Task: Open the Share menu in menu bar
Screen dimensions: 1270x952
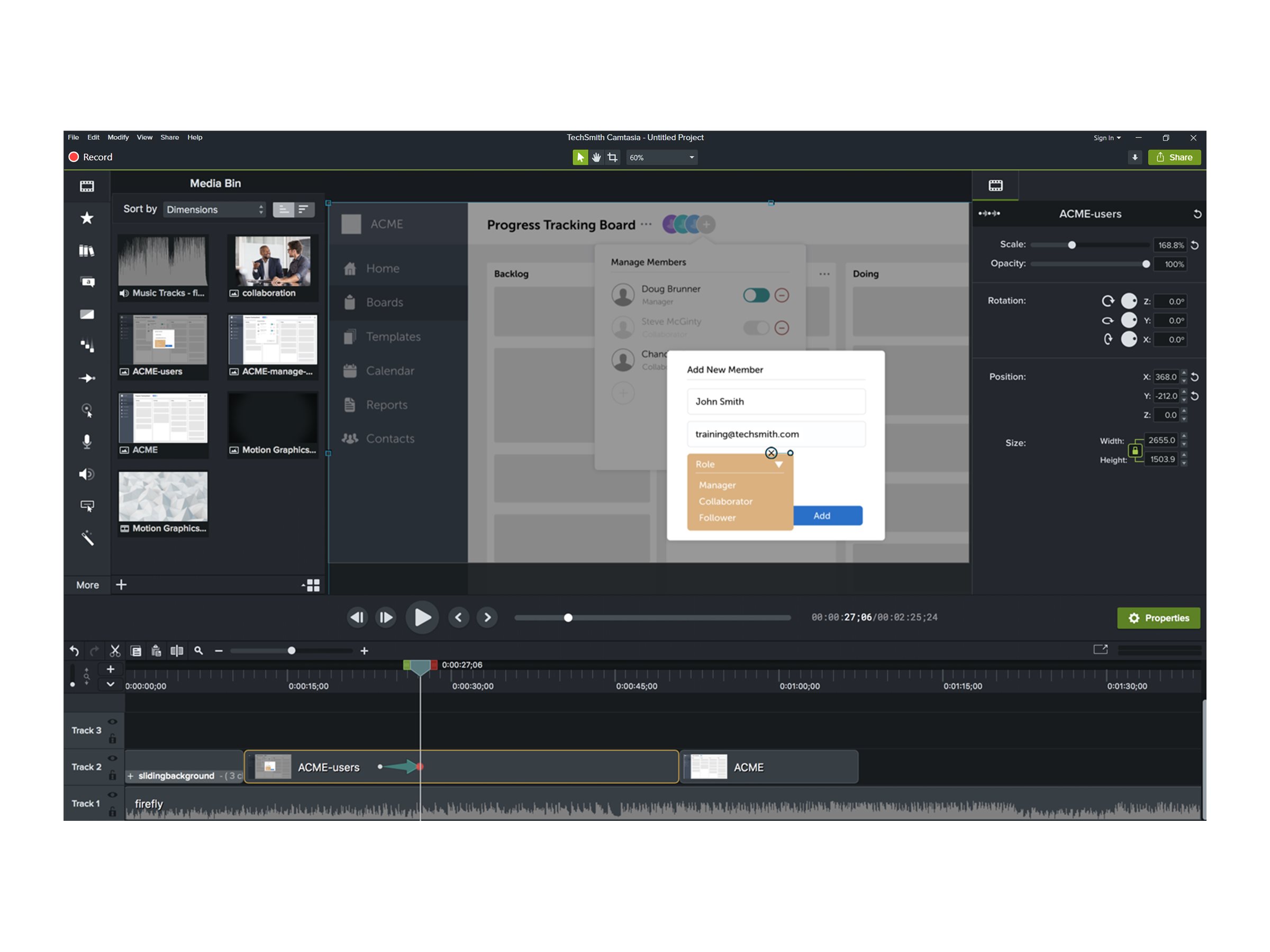Action: point(169,137)
